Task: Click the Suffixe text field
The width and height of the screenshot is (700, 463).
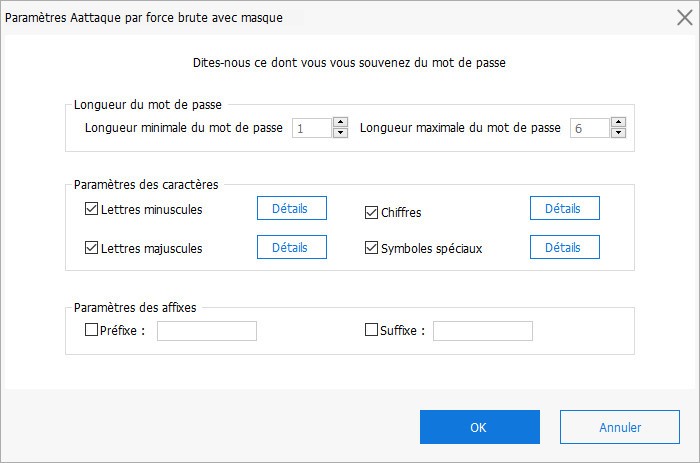Action: (483, 331)
